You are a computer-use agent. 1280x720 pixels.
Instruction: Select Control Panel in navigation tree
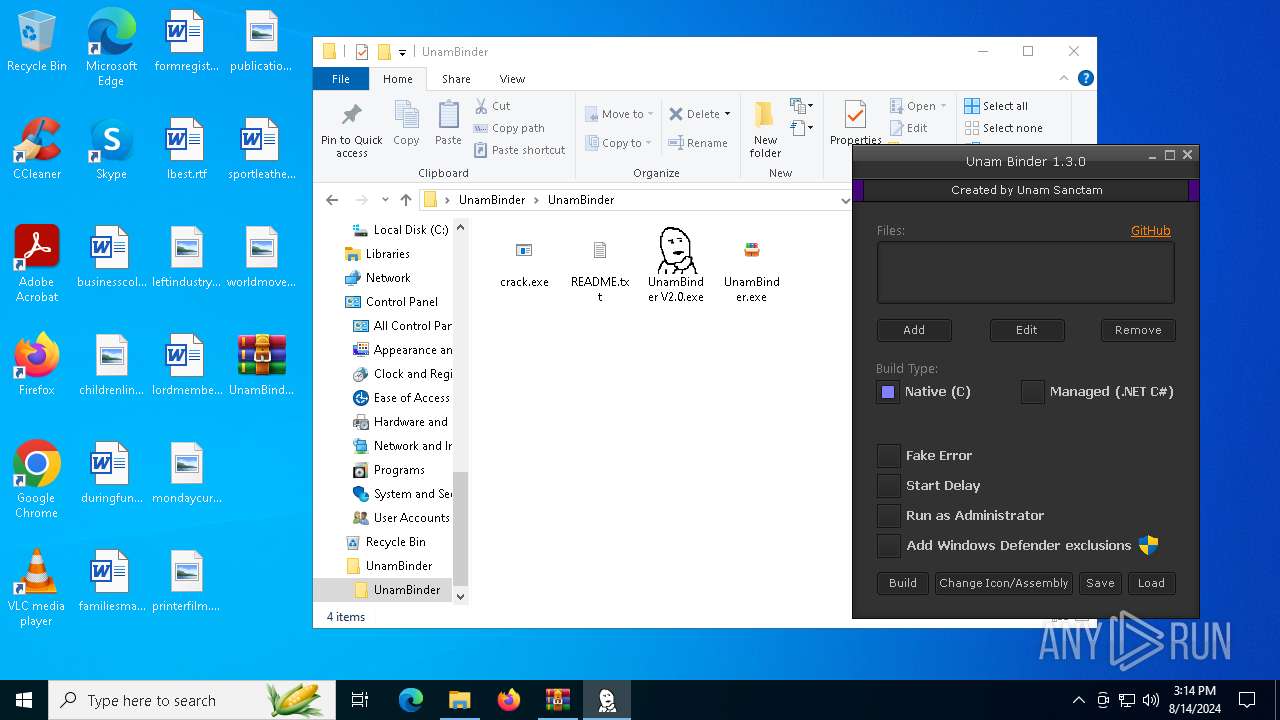(x=402, y=302)
